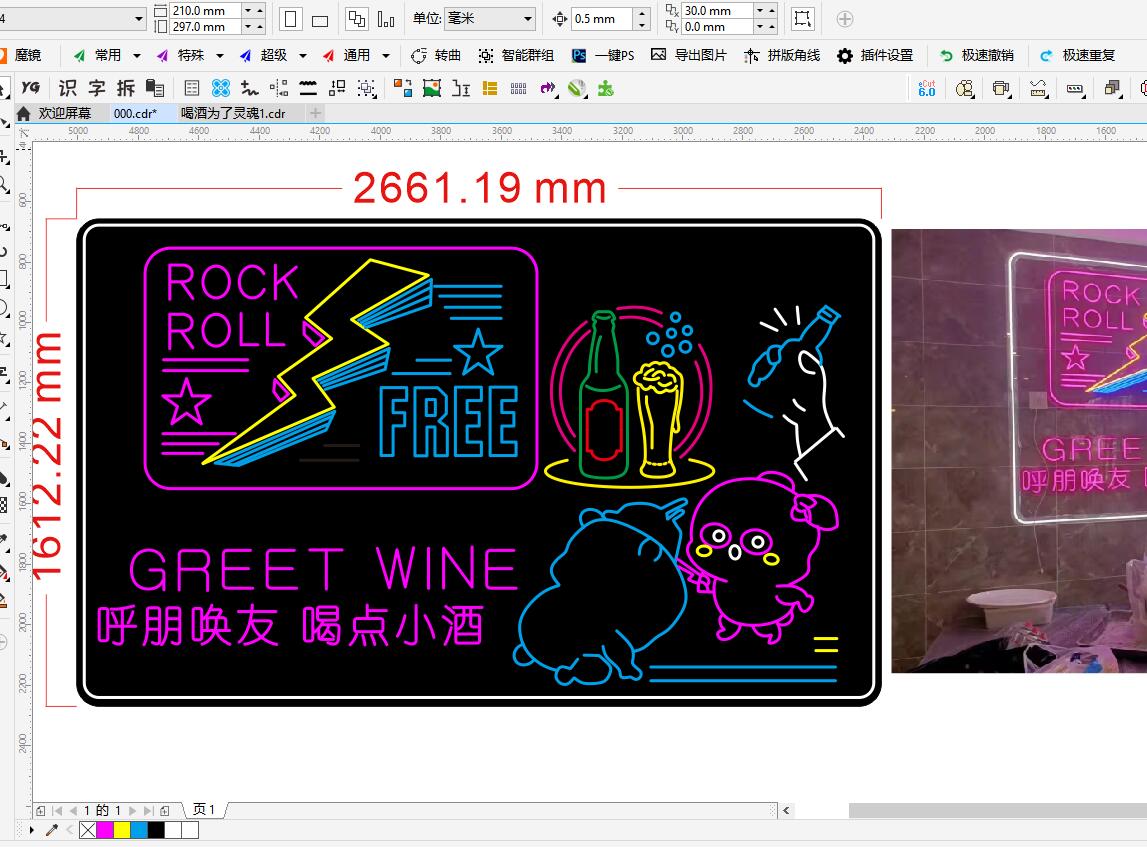This screenshot has width=1147, height=847.
Task: Click the eyedropper icon in the document palette
Action: tap(51, 830)
